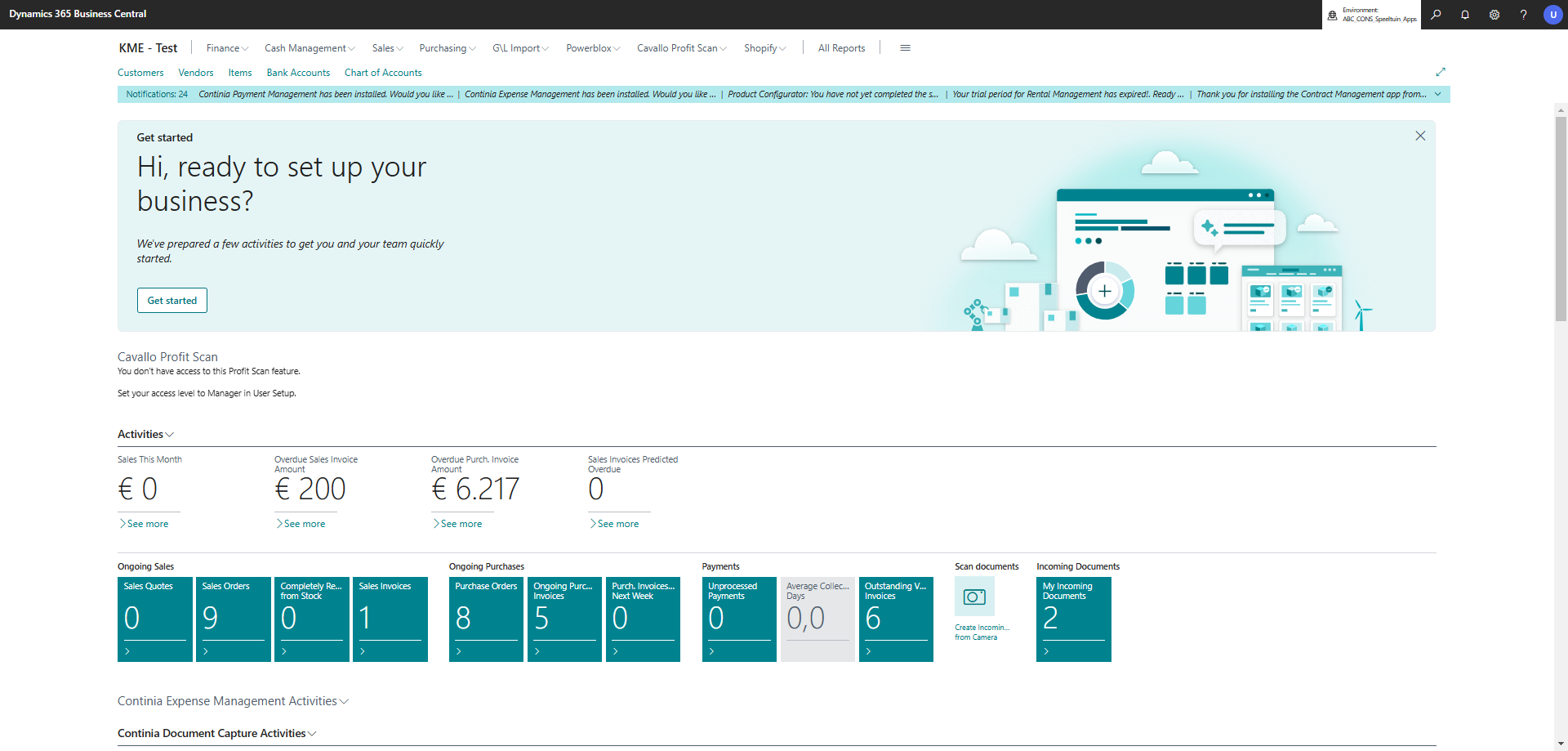Click the expand page arrows icon

pyautogui.click(x=1441, y=72)
